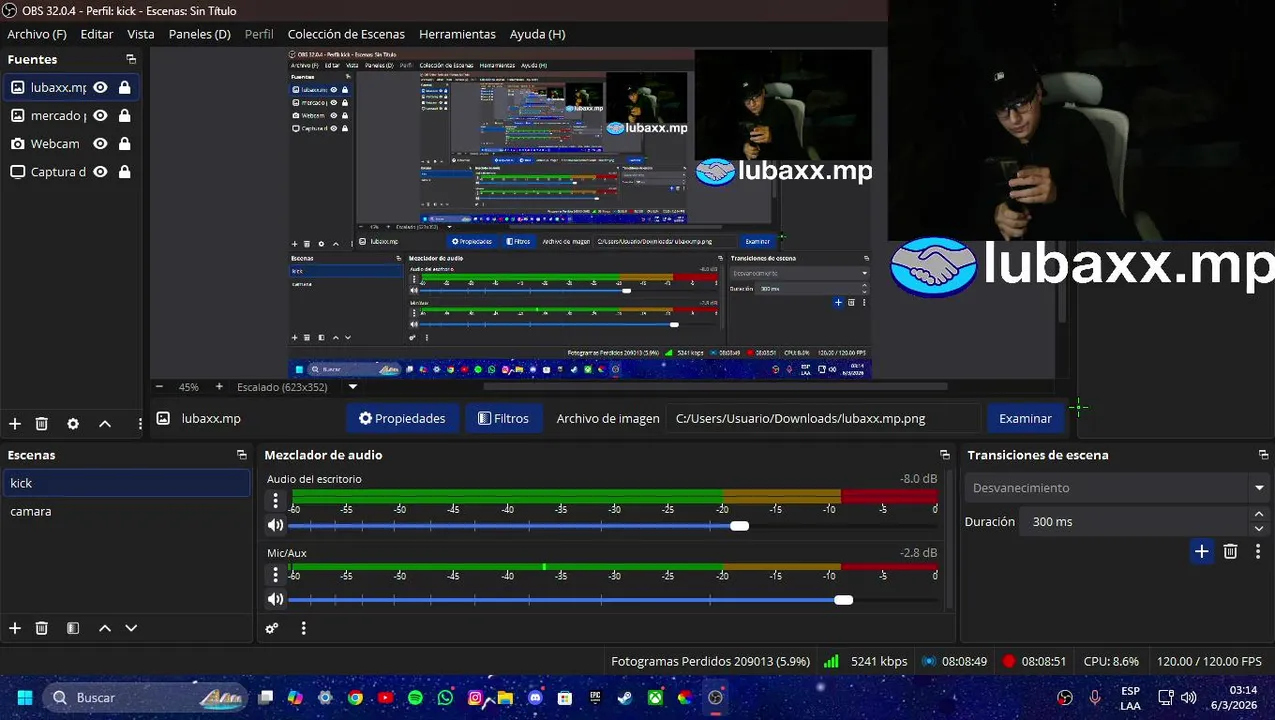The height and width of the screenshot is (720, 1275).
Task: Open the preview scaling dropdown arrow
Action: tap(352, 387)
